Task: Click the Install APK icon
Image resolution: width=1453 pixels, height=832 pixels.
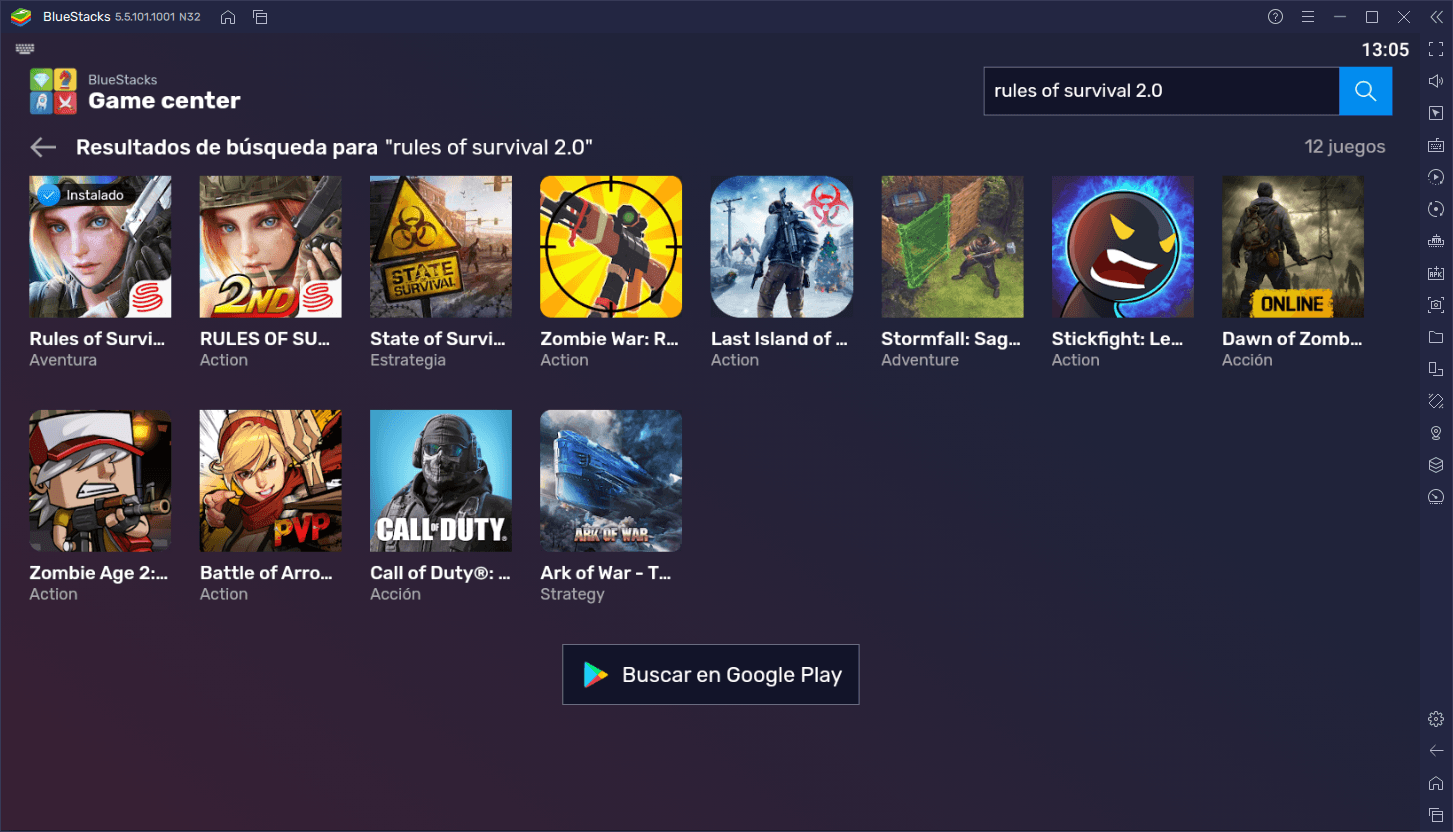Action: (1436, 273)
